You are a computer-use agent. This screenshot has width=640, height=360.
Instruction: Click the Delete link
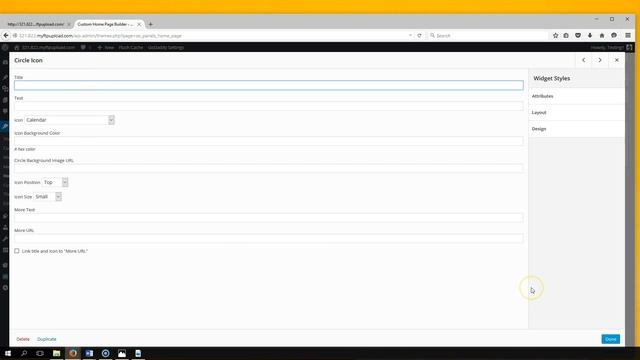tap(23, 339)
